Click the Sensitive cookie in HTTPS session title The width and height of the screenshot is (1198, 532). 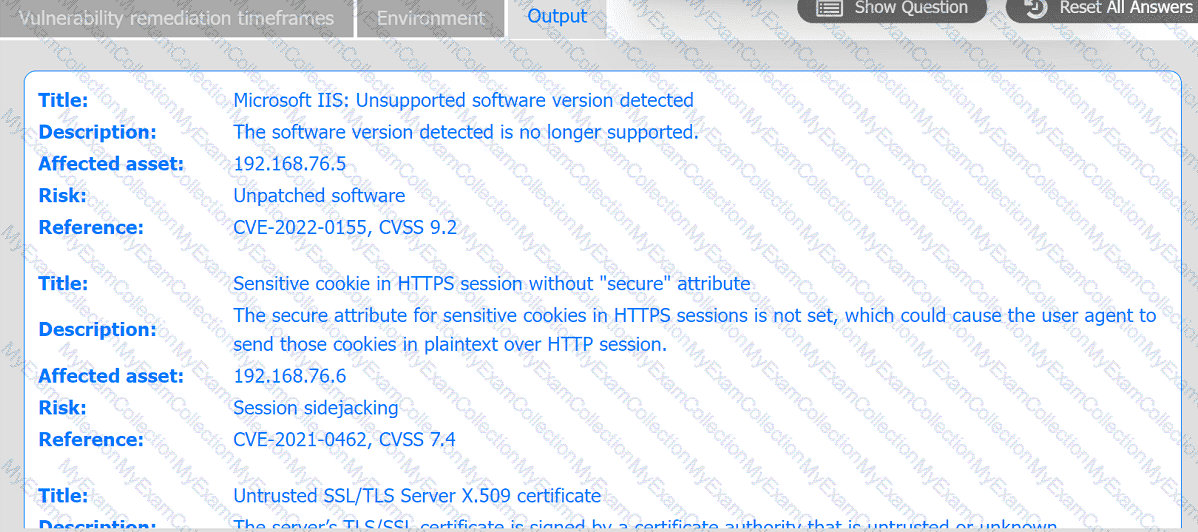pos(491,284)
